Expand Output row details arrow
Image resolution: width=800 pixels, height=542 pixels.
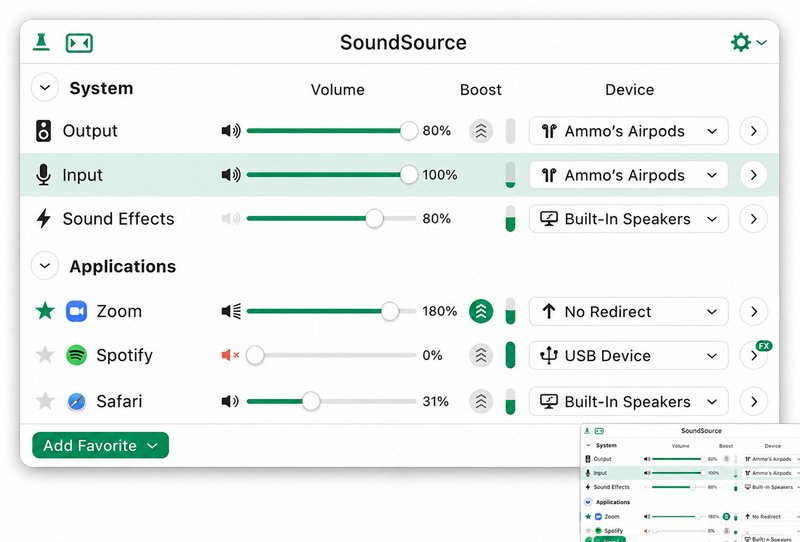tap(754, 131)
